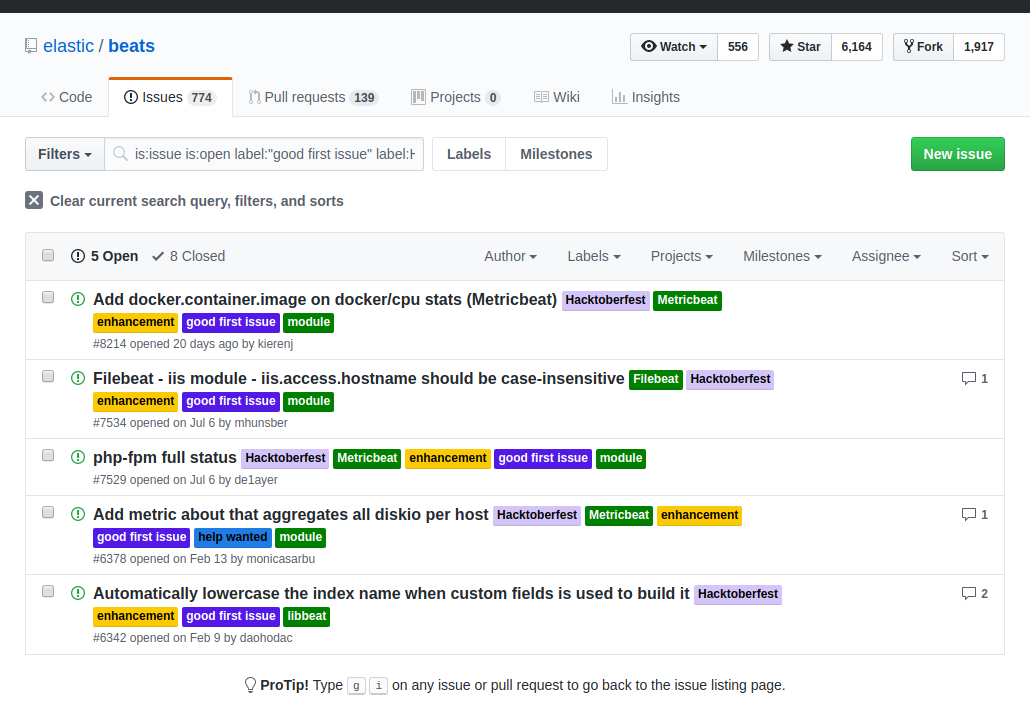Open issue 'Automatically lowercase the index name'
1030x721 pixels.
click(391, 593)
